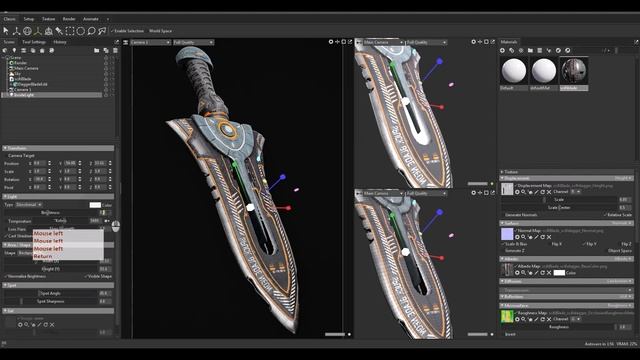This screenshot has height=360, width=640.
Task: Maximize the Camera 1 viewport
Action: click(344, 42)
